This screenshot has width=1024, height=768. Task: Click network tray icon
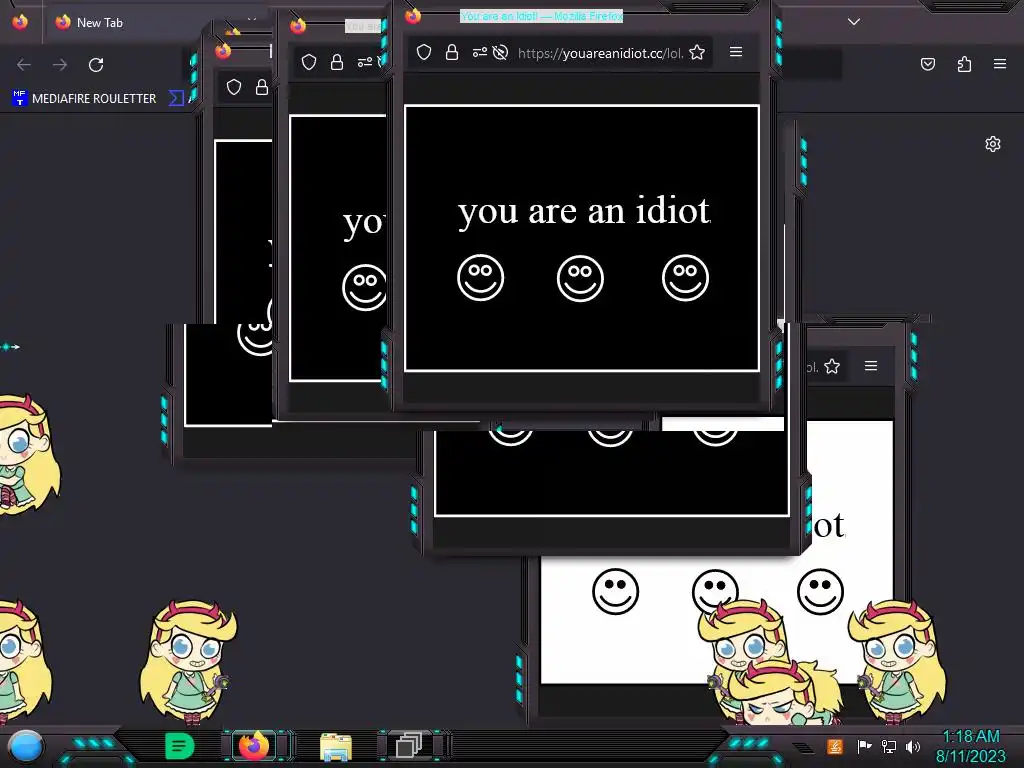point(889,746)
